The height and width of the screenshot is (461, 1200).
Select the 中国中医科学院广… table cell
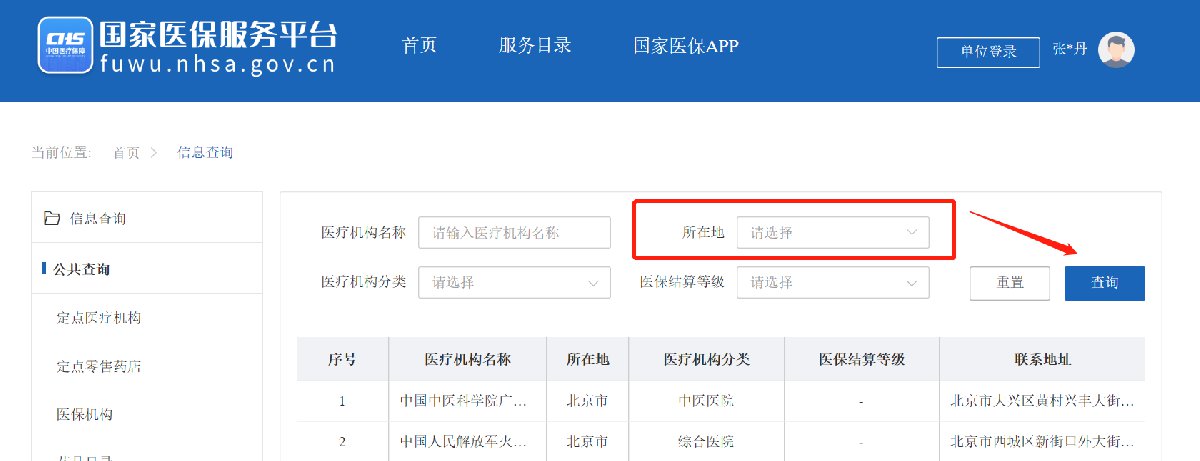(x=467, y=401)
